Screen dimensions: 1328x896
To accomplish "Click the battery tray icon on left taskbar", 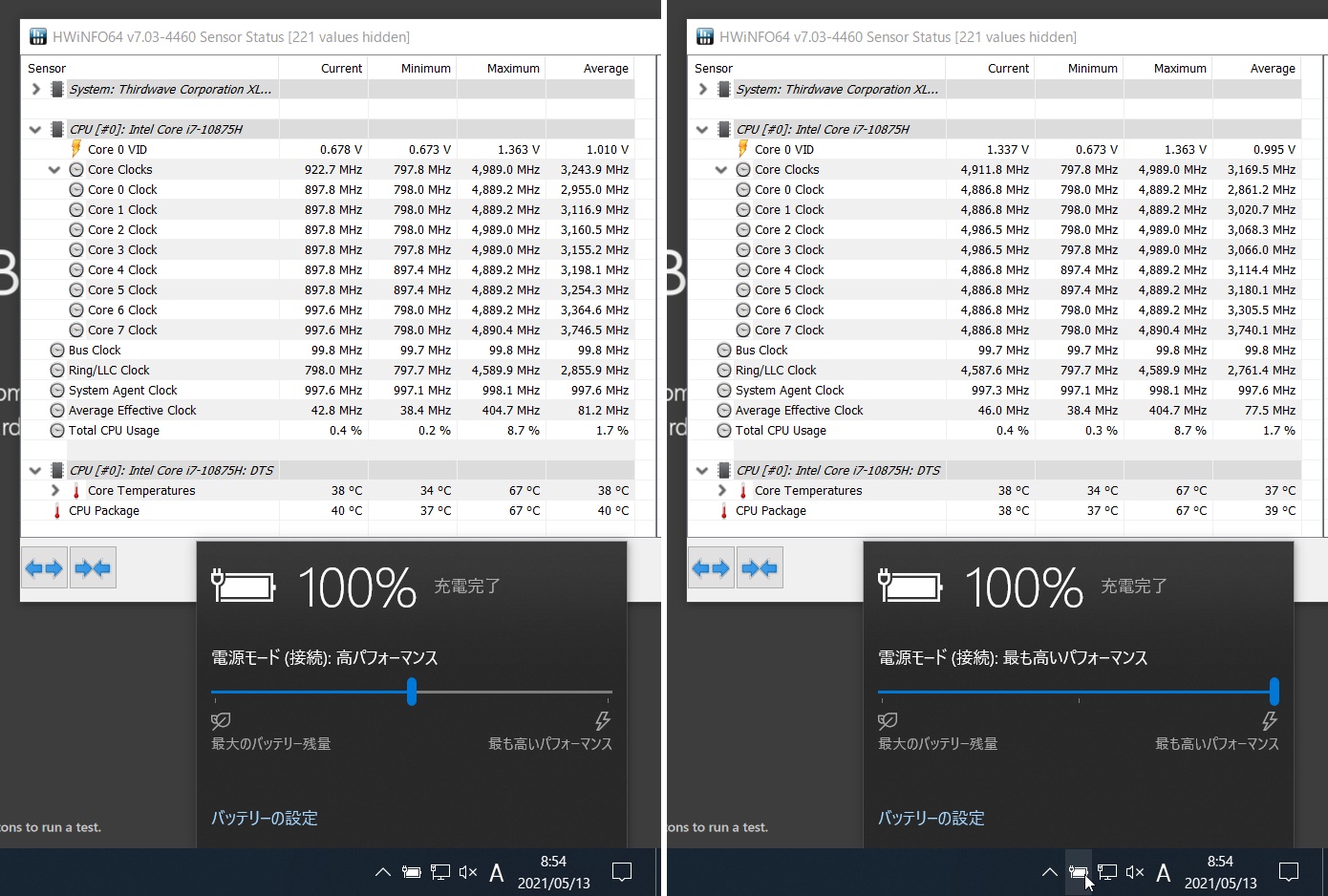I will [x=412, y=872].
